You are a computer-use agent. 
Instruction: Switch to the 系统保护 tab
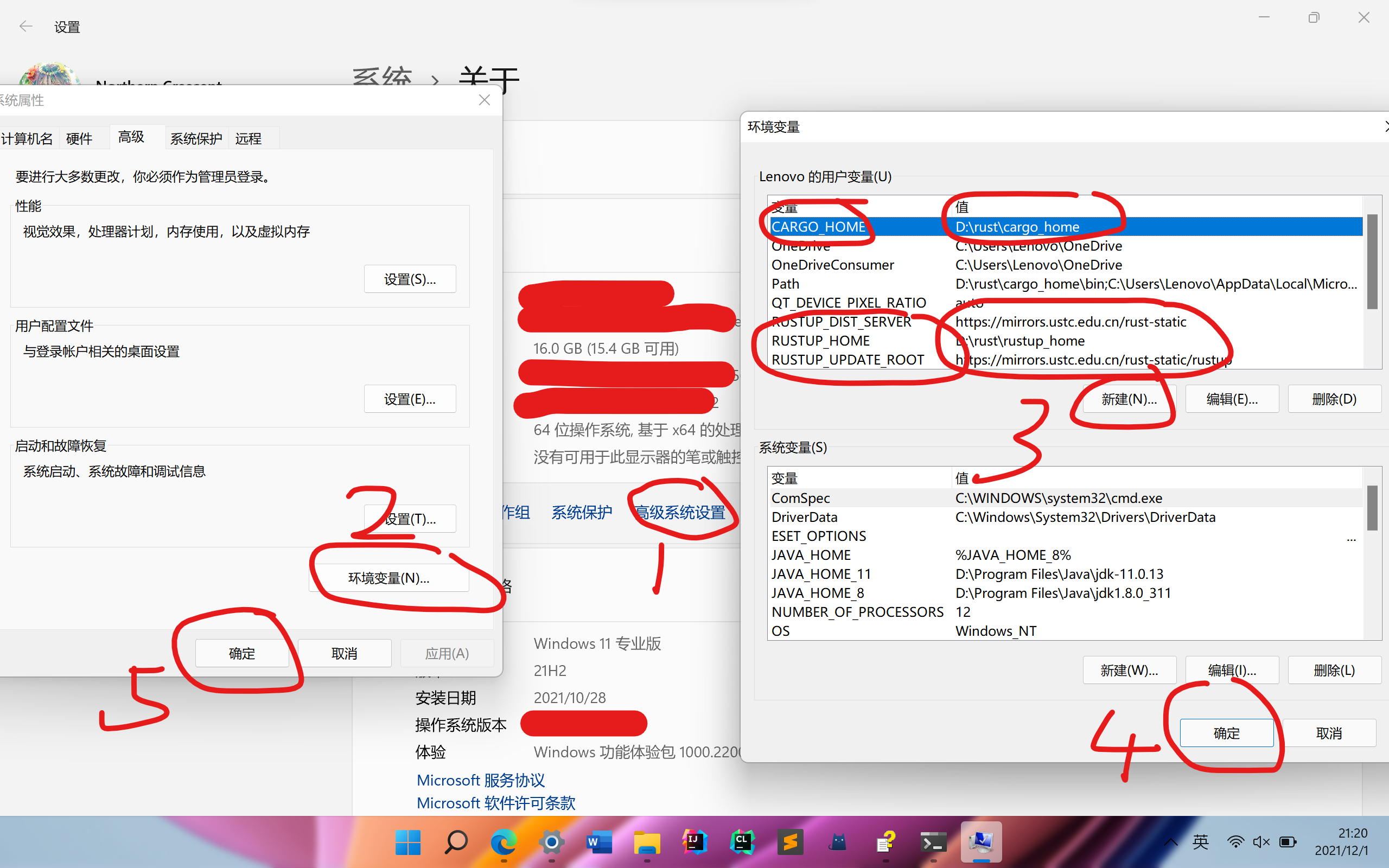(x=196, y=138)
